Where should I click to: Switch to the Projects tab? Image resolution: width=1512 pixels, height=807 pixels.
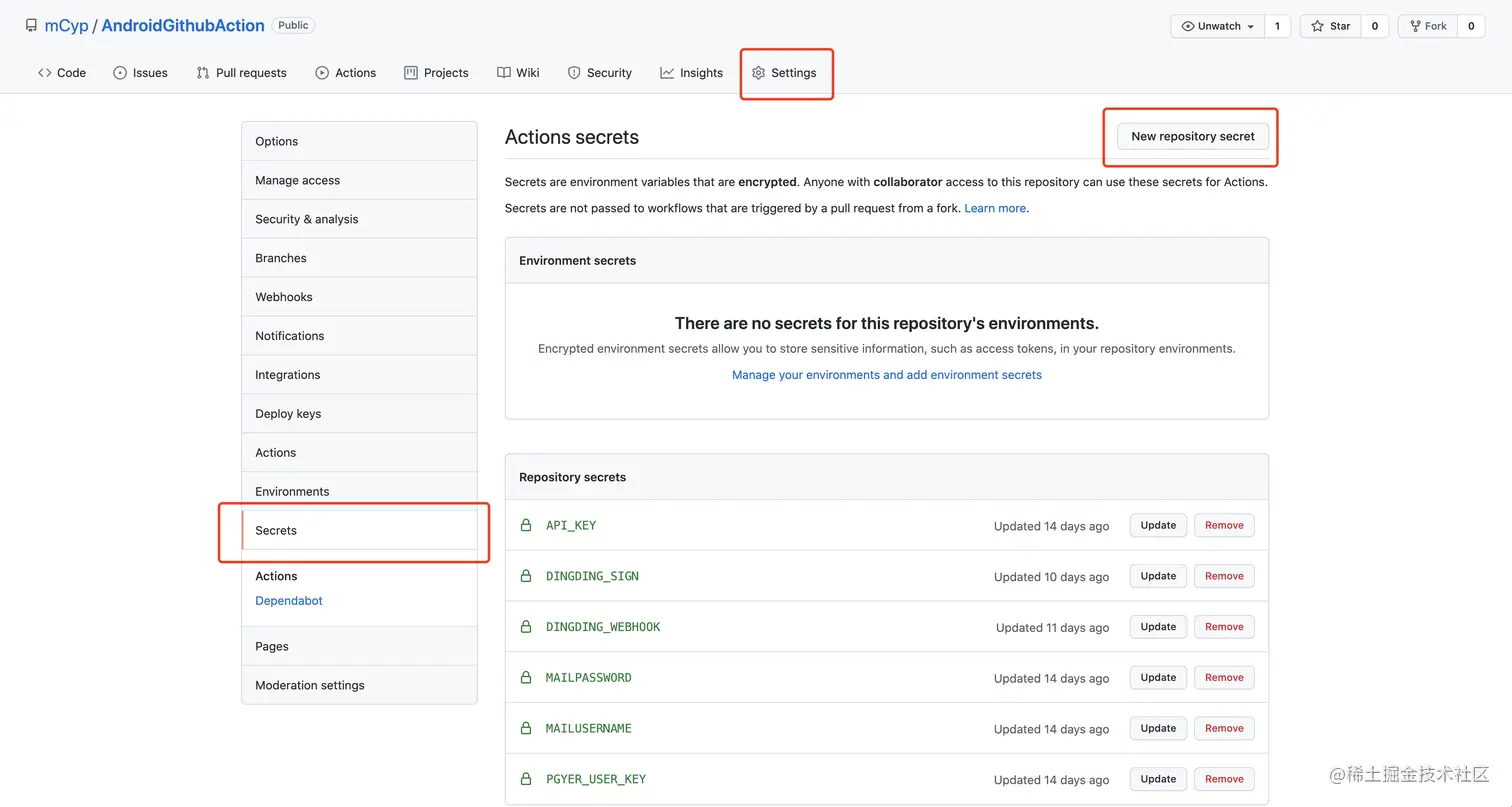tap(436, 73)
